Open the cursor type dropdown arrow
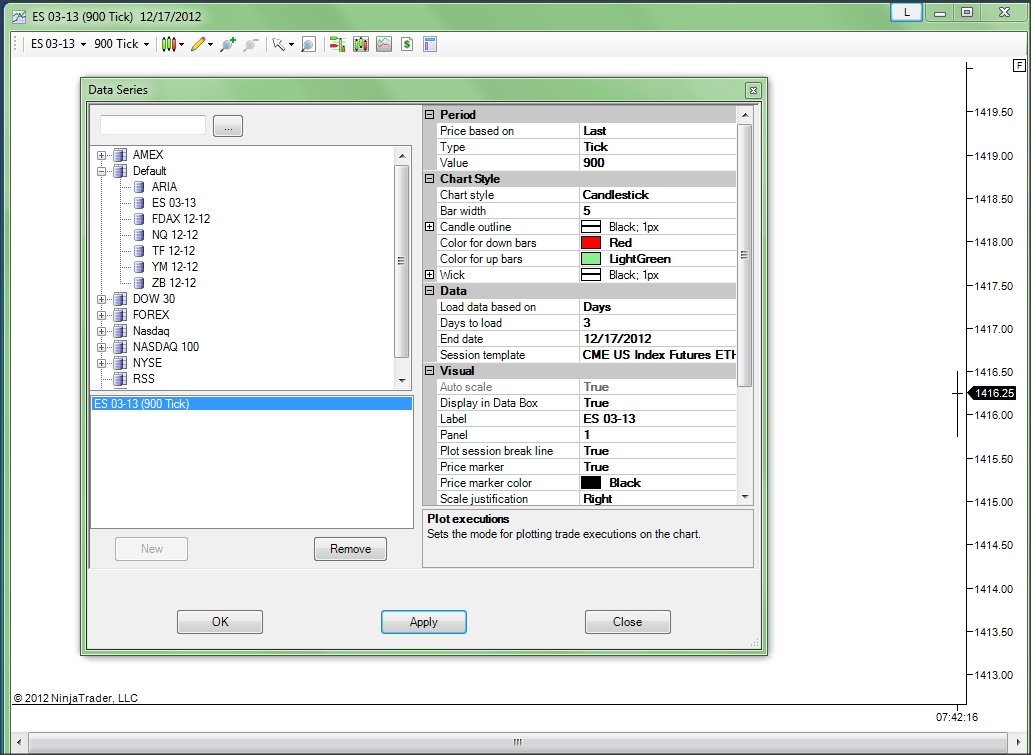 click(291, 45)
